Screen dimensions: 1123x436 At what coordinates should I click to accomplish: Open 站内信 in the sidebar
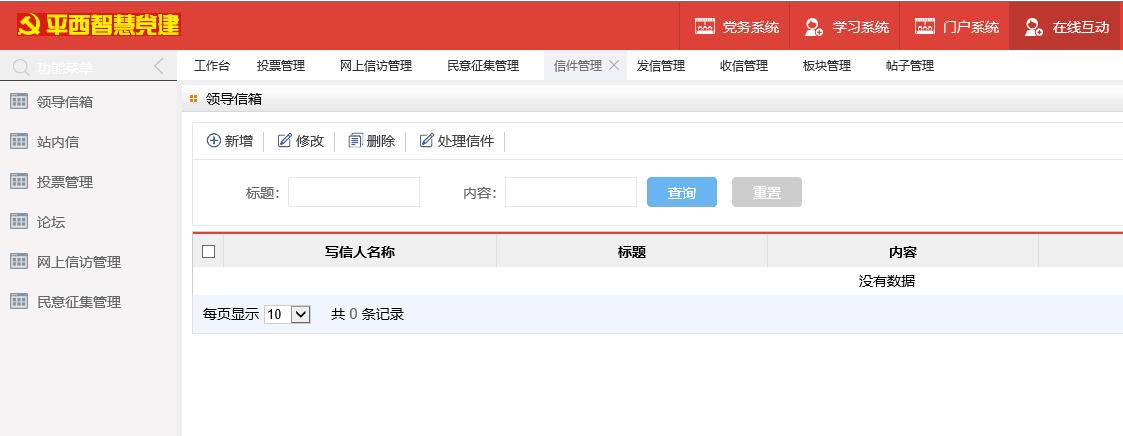point(58,142)
